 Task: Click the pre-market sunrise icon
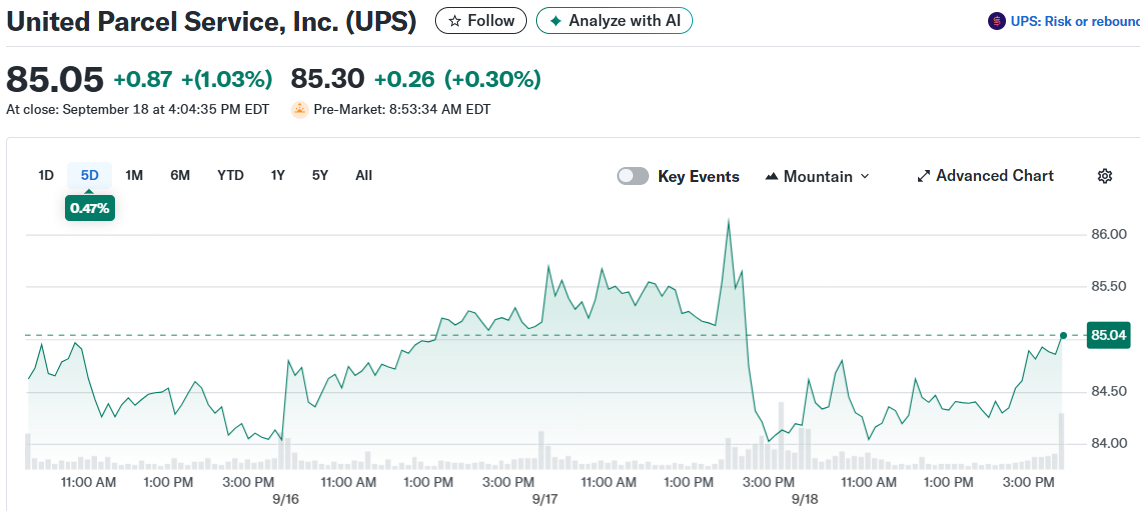[300, 110]
